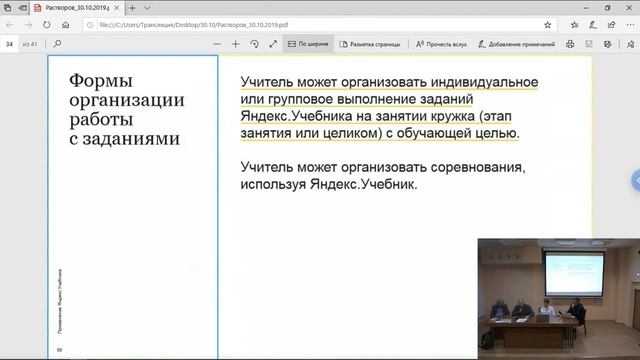Viewport: 640px width, 360px height.
Task: Start Прочесть вслух read aloud
Action: click(441, 44)
